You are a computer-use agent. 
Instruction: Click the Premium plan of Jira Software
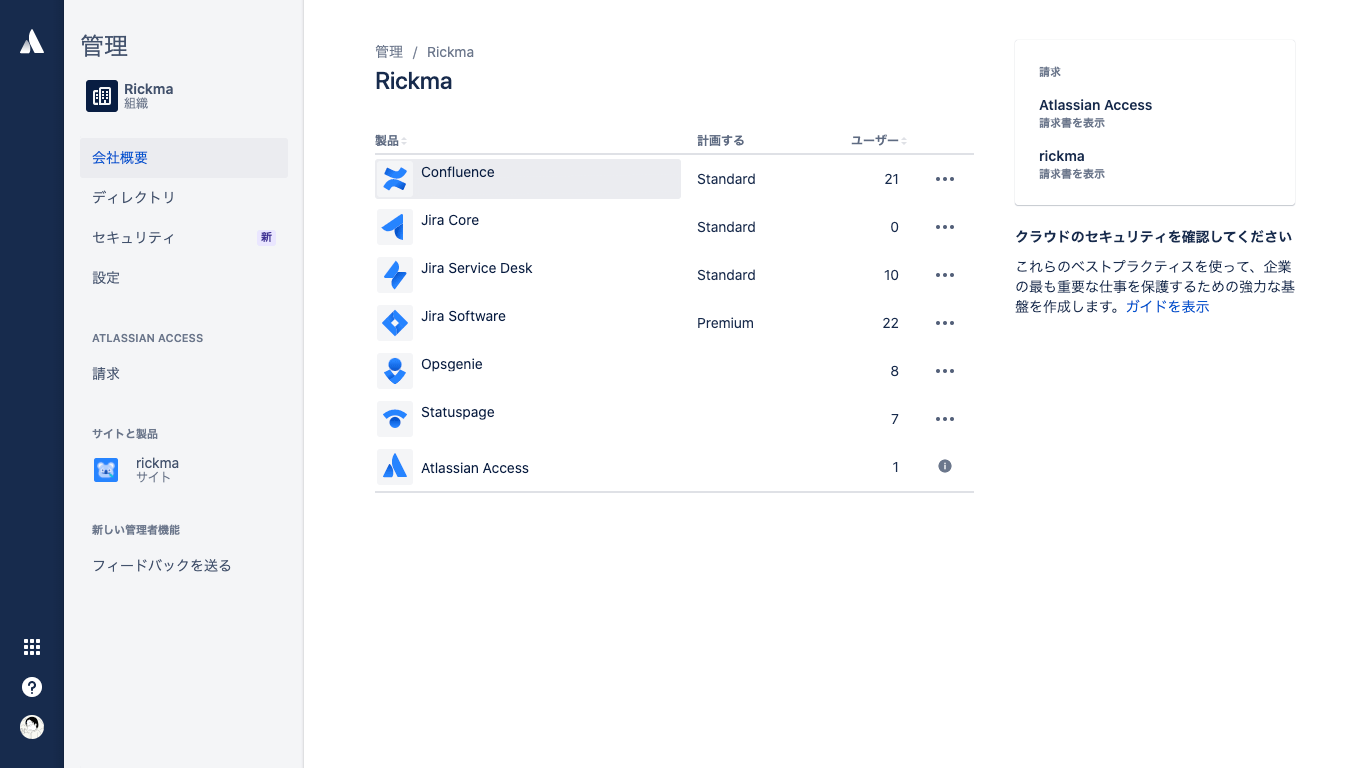(x=725, y=323)
